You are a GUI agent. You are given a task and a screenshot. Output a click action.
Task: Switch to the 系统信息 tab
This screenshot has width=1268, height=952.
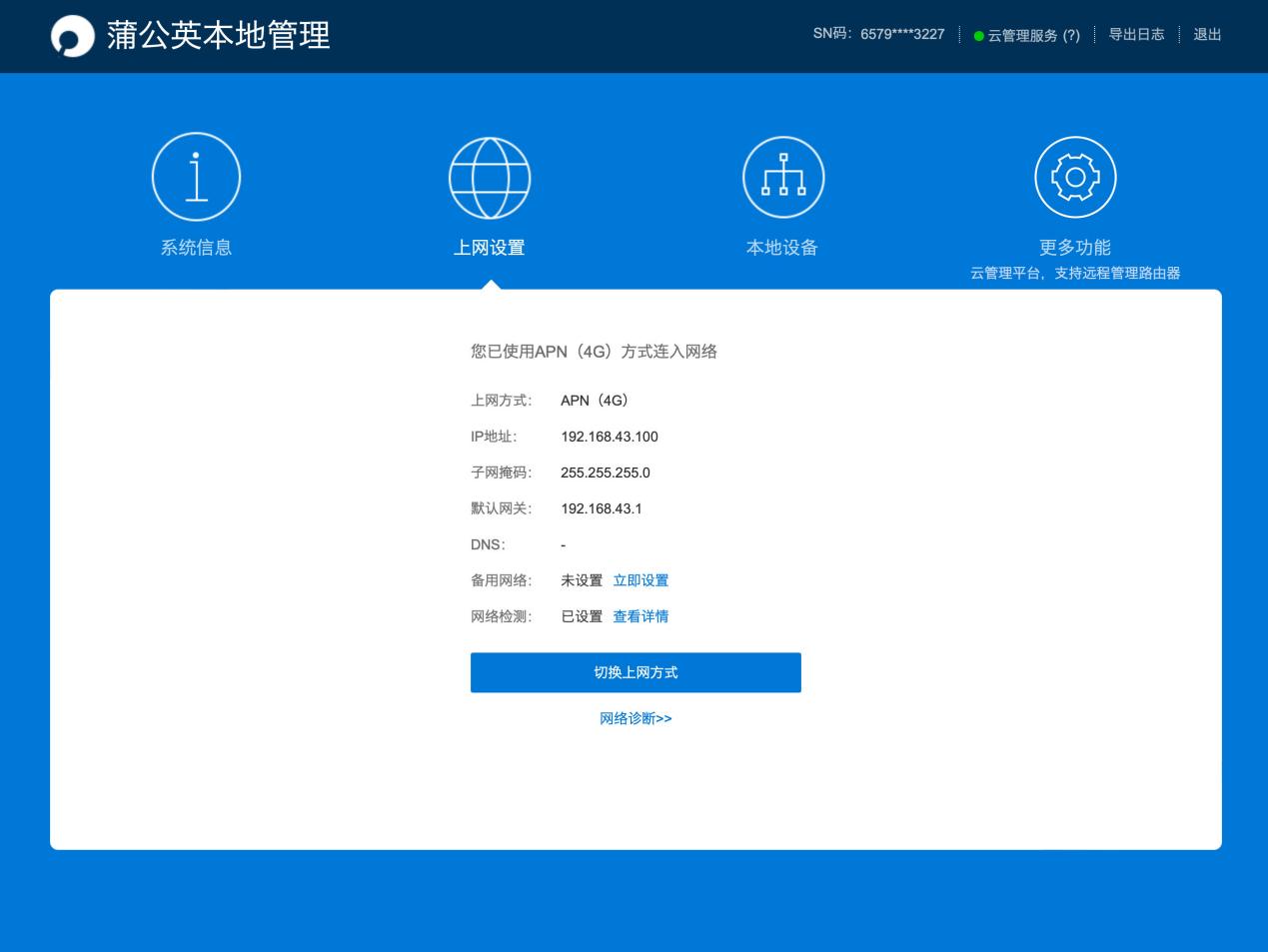pos(196,248)
